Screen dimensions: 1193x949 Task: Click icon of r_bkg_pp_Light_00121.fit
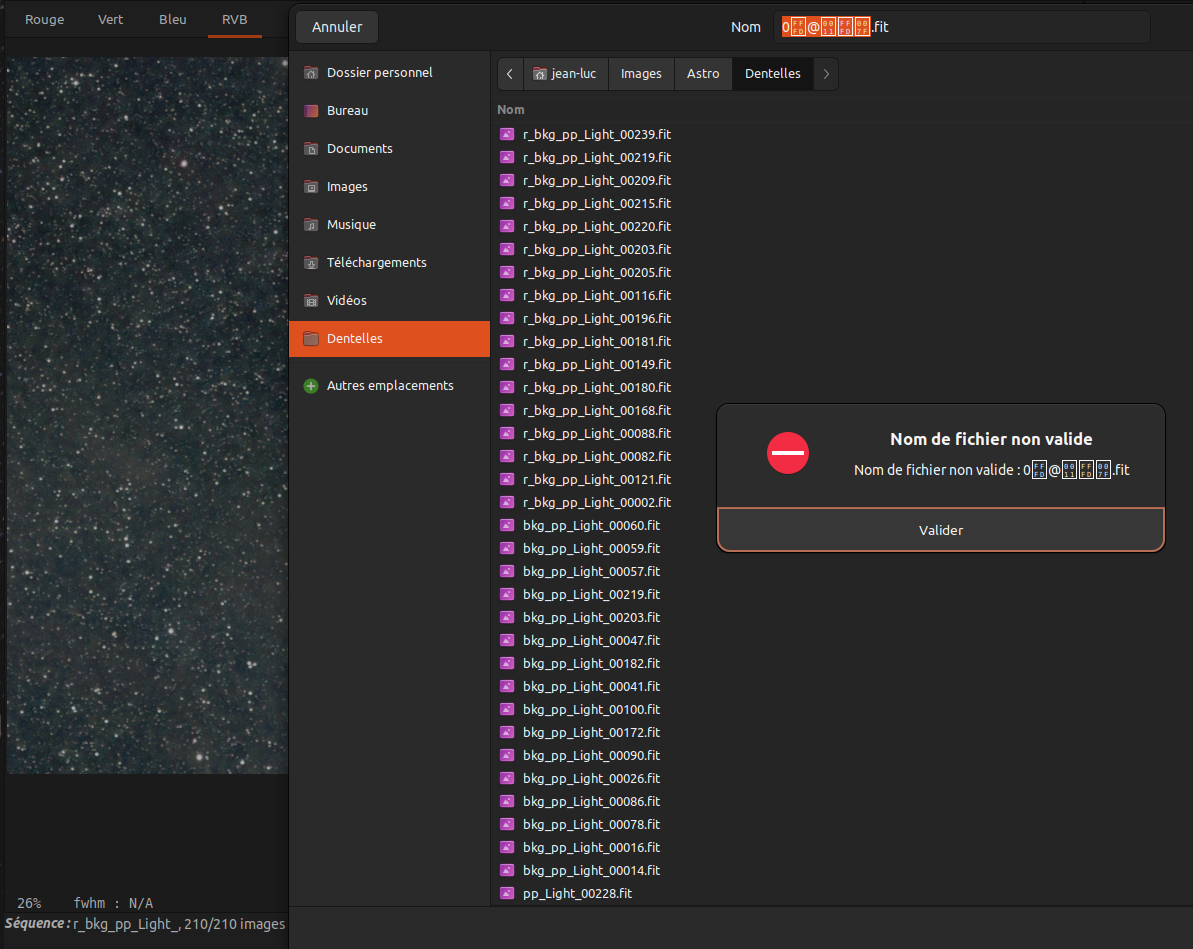click(507, 479)
